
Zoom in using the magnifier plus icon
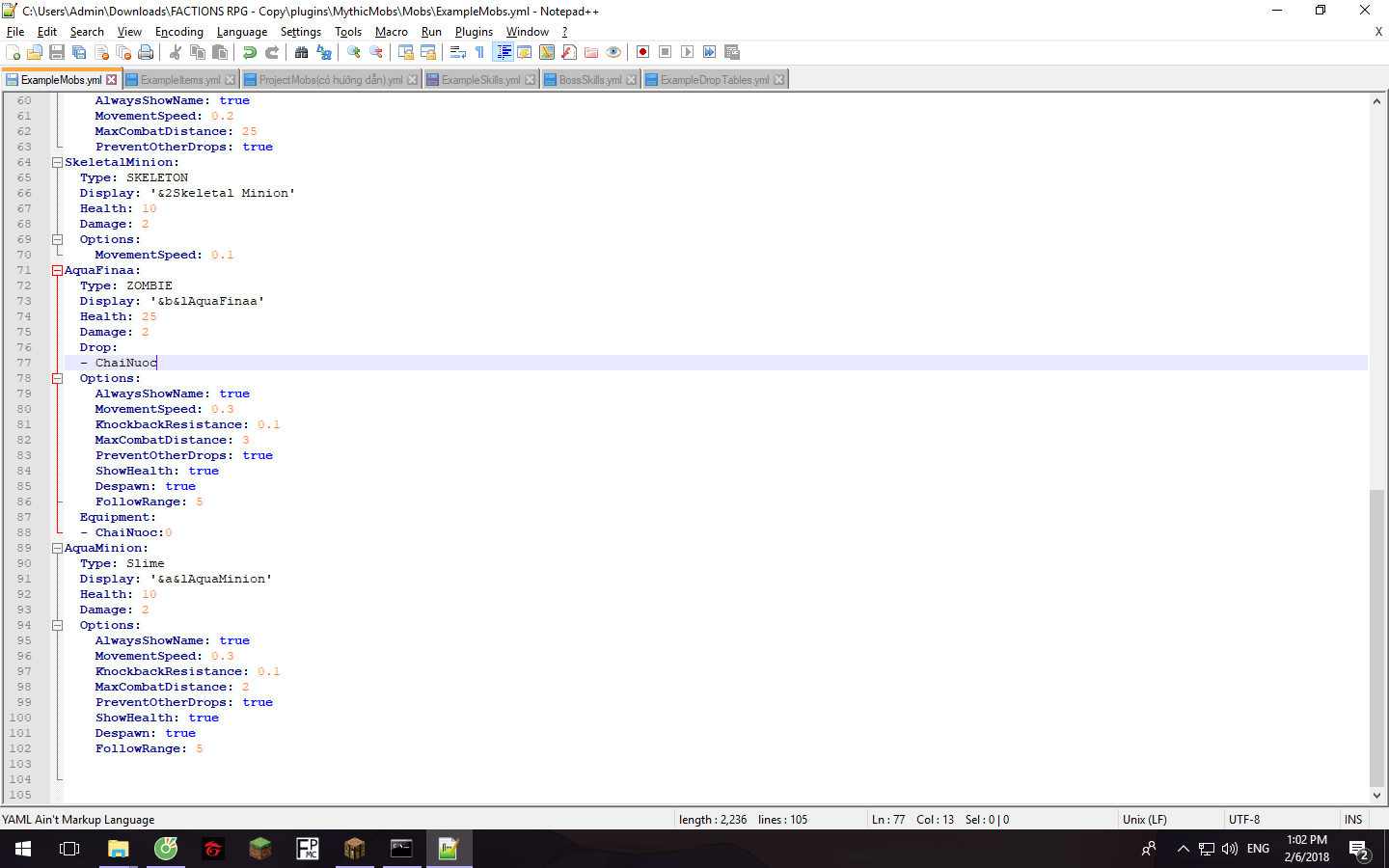(x=354, y=52)
